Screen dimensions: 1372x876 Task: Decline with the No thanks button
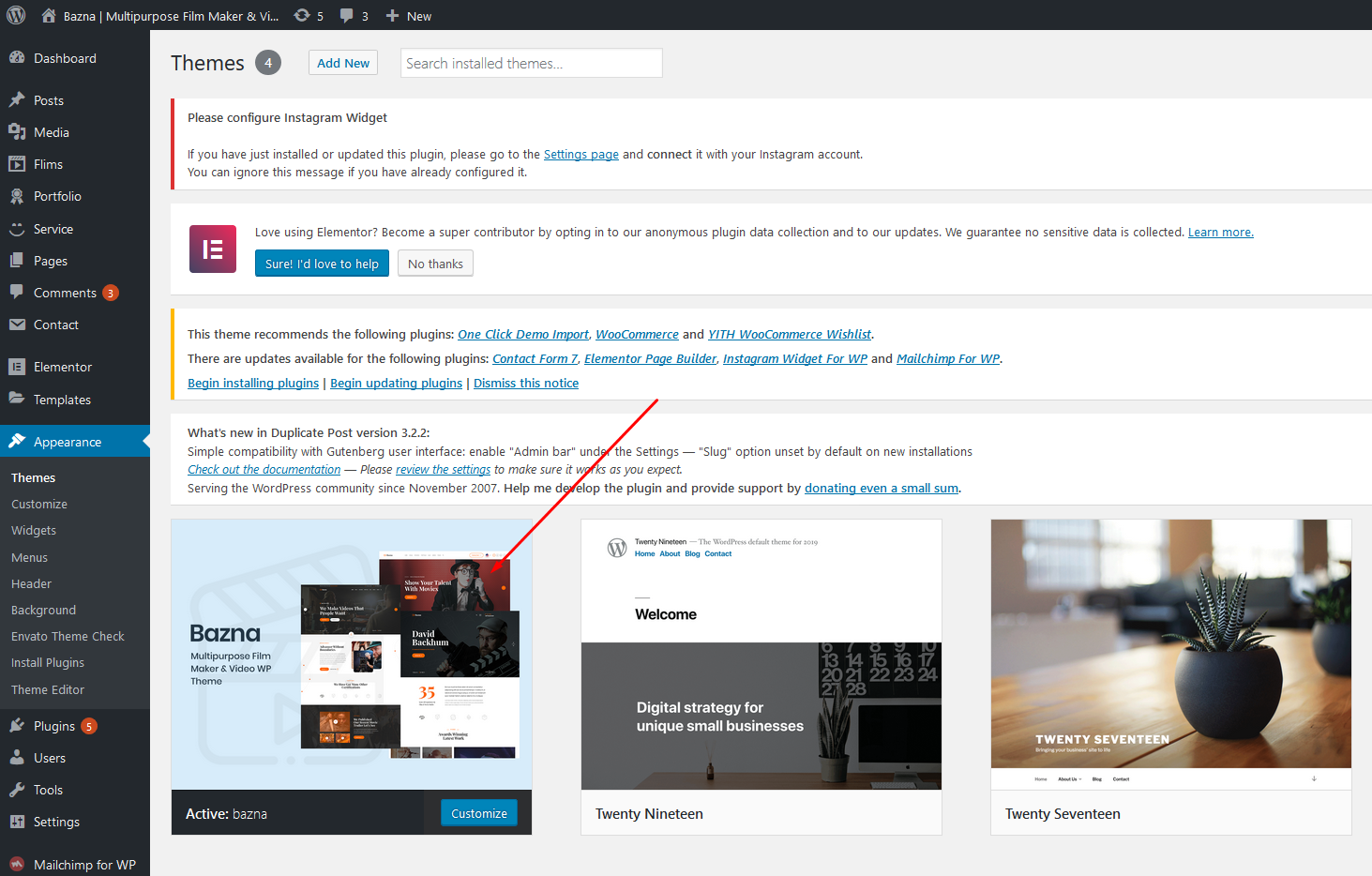click(x=435, y=264)
